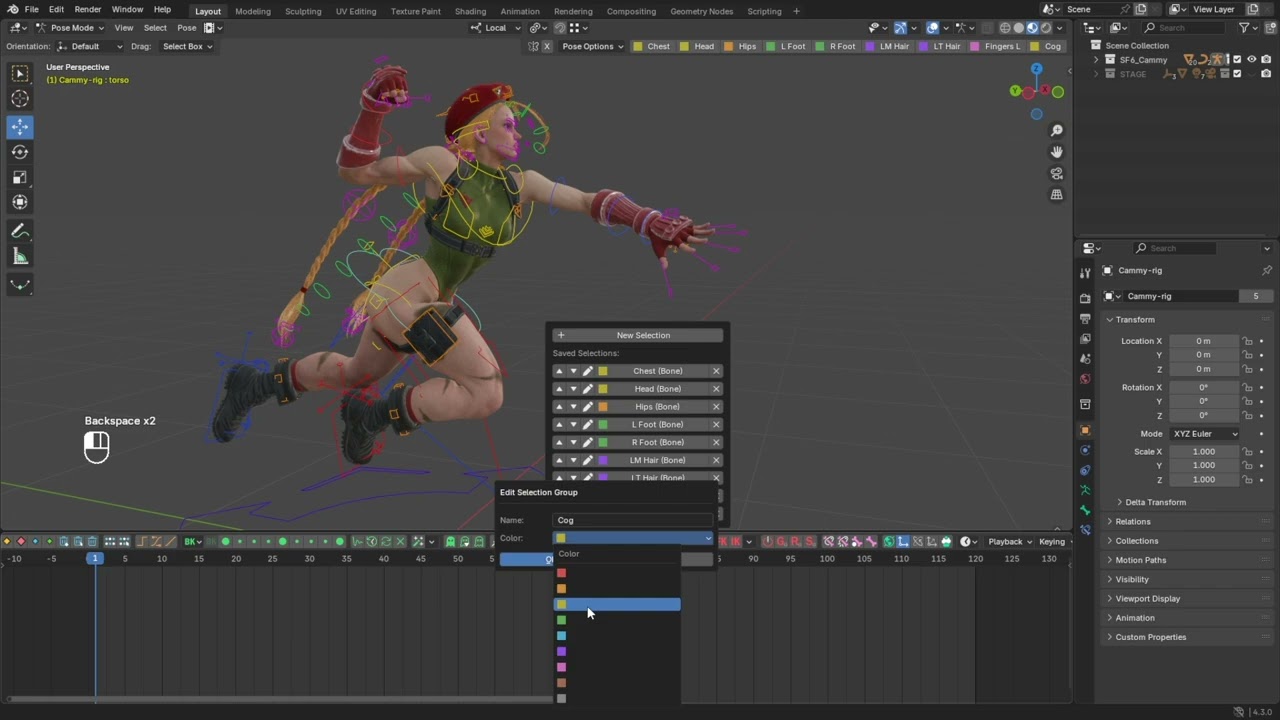Click the Head (Bone) saved selection
Screen dimensions: 1280x720
[x=657, y=389]
